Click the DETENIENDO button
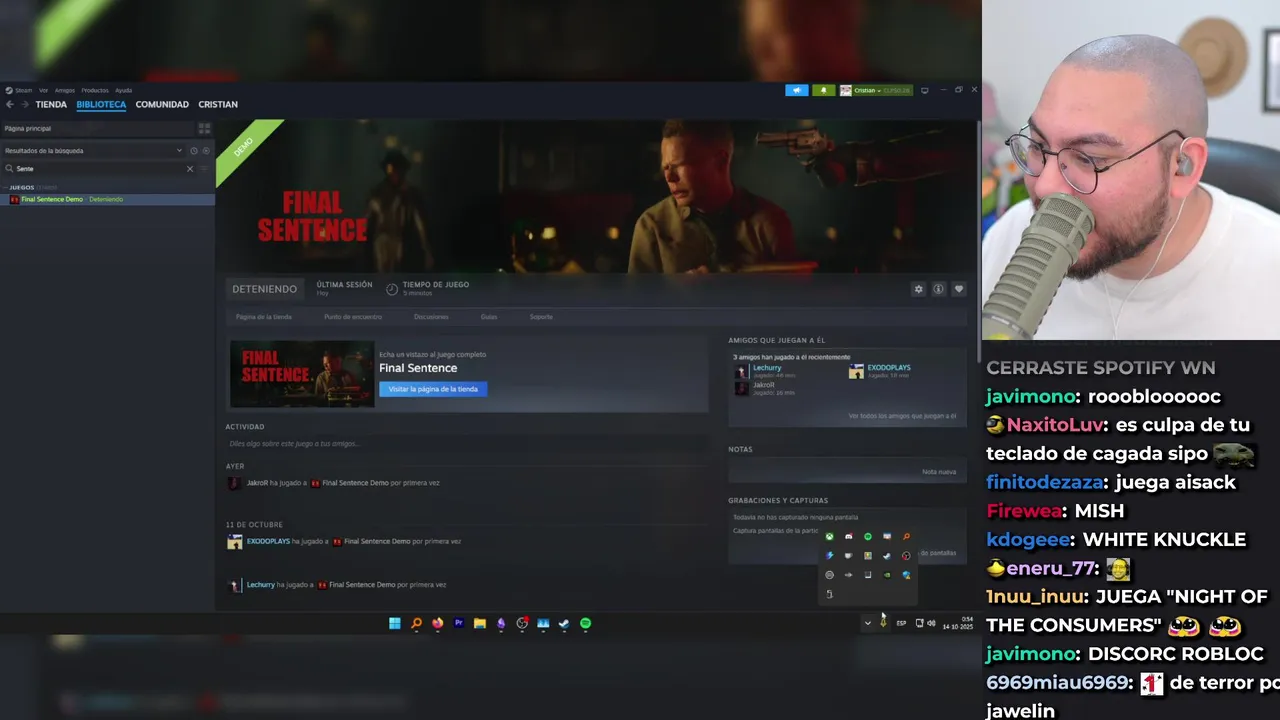 pyautogui.click(x=265, y=289)
